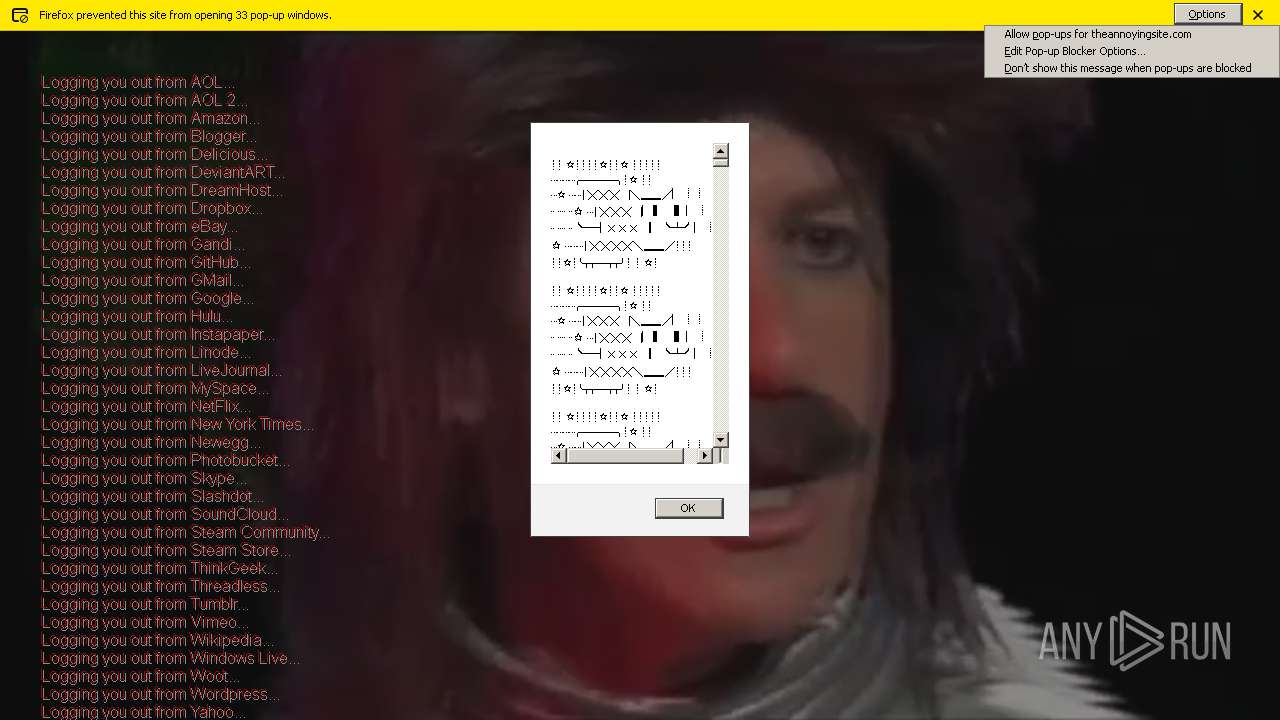Click 'Logging you out from Windows Live...' text
This screenshot has height=720, width=1280.
(170, 658)
